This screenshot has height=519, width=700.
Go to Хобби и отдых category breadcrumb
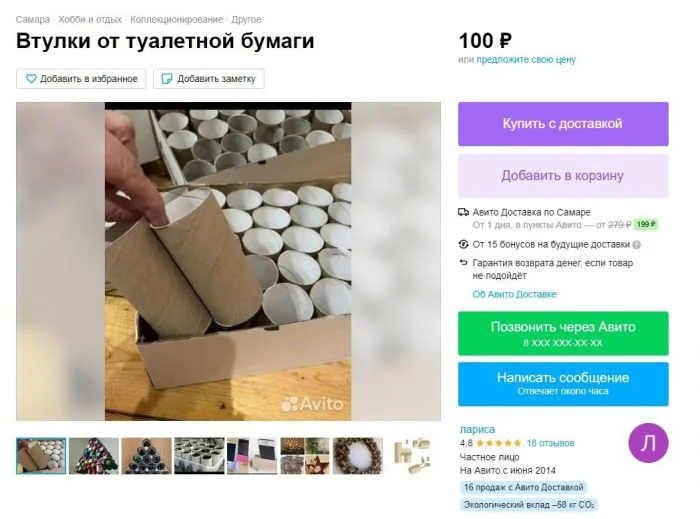pyautogui.click(x=90, y=20)
